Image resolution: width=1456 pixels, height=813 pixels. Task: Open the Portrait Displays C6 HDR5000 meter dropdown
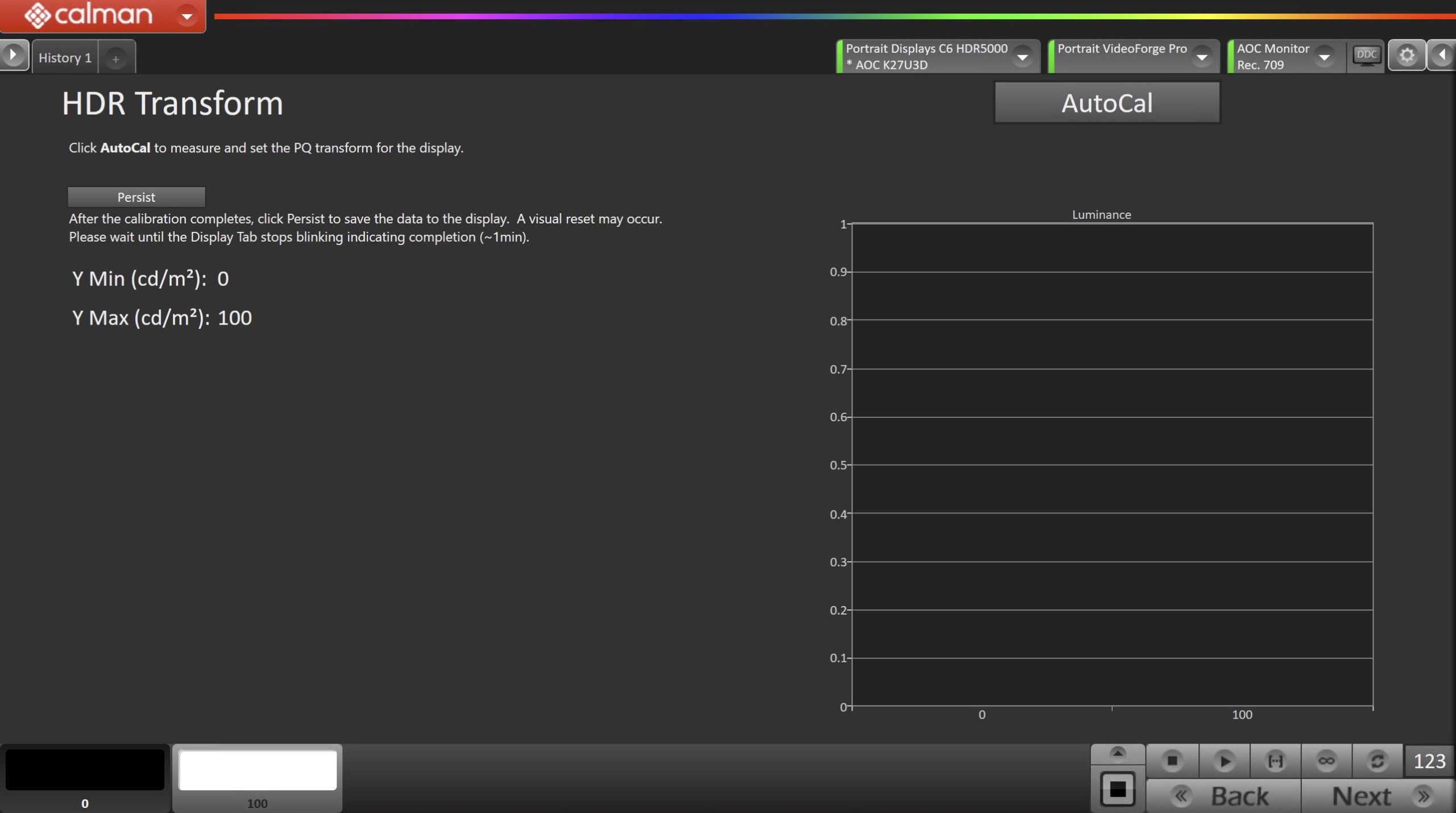[x=1022, y=57]
